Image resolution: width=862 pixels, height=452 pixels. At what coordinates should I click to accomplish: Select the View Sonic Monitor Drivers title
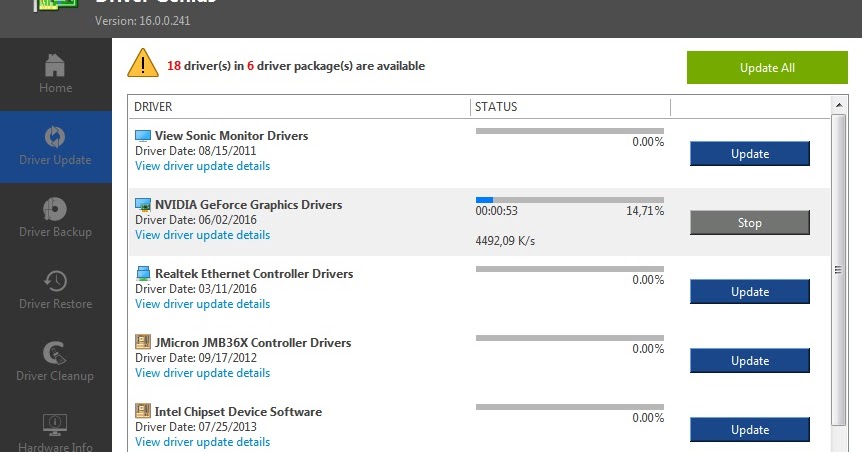point(231,136)
